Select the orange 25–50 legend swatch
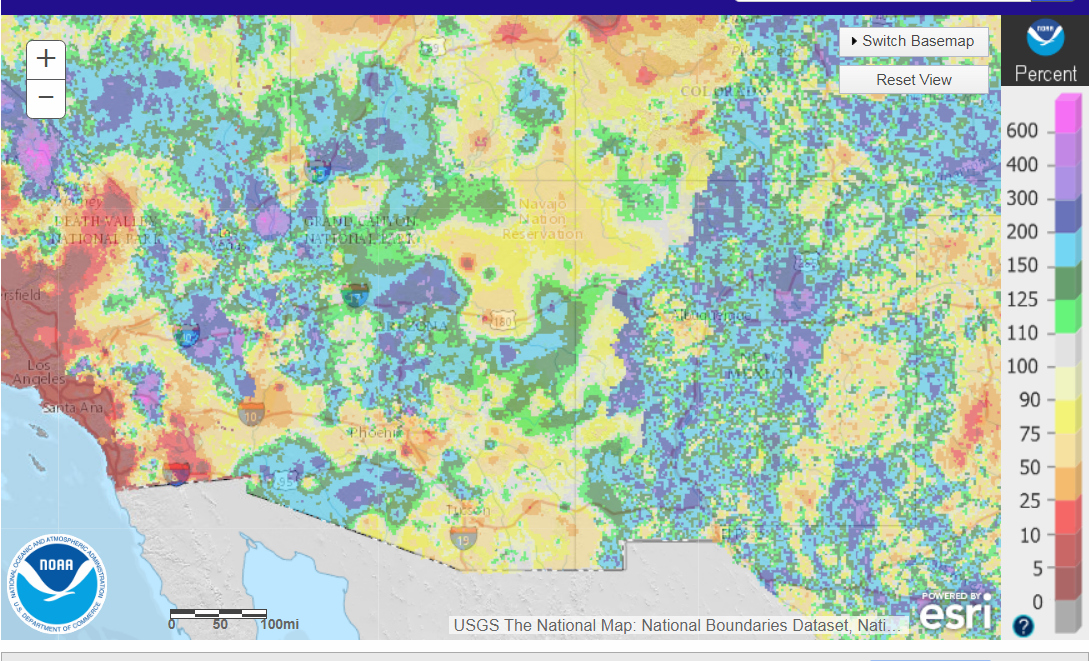Screen dimensions: 1089x661 [x=1067, y=485]
